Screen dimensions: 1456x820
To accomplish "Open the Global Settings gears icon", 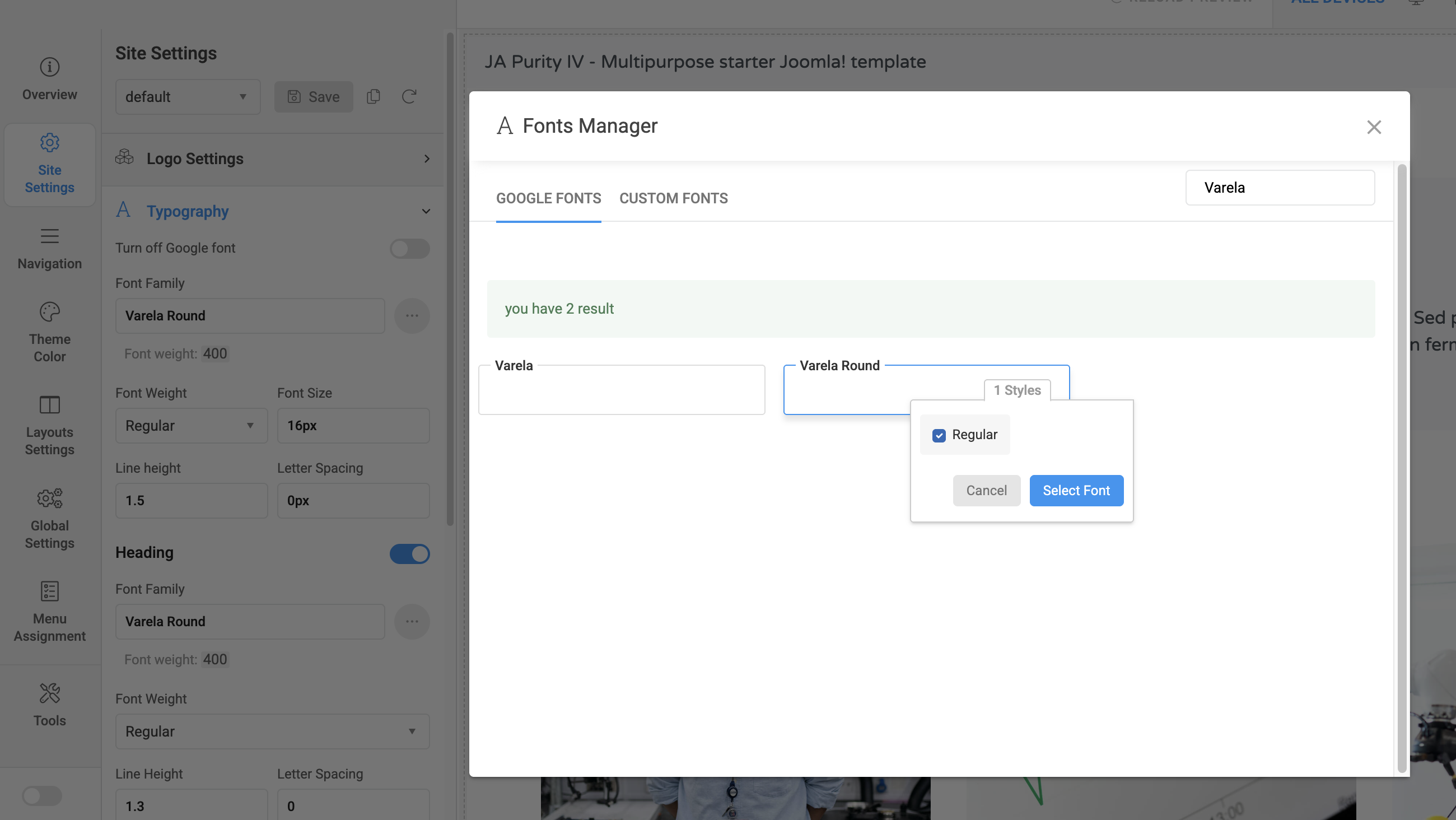I will [50, 498].
